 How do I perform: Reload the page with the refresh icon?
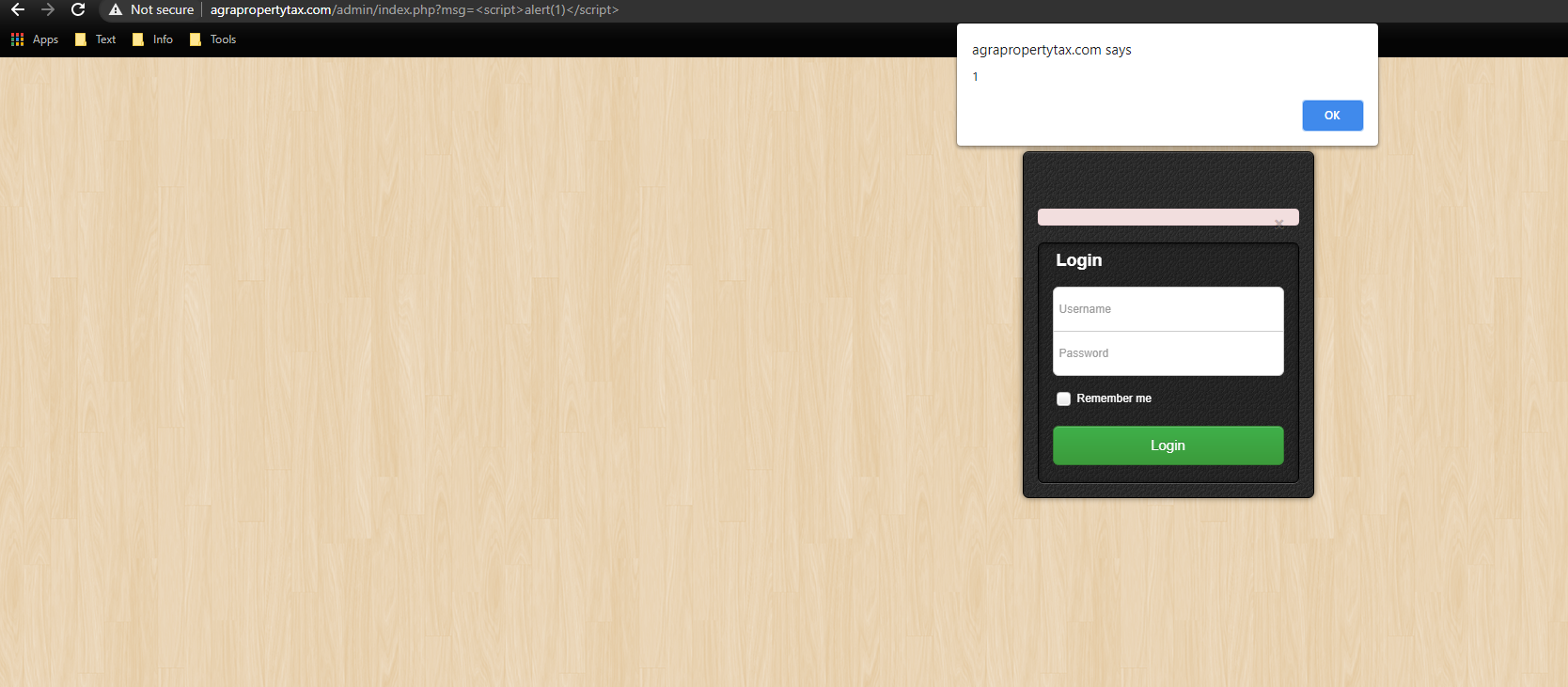[78, 9]
